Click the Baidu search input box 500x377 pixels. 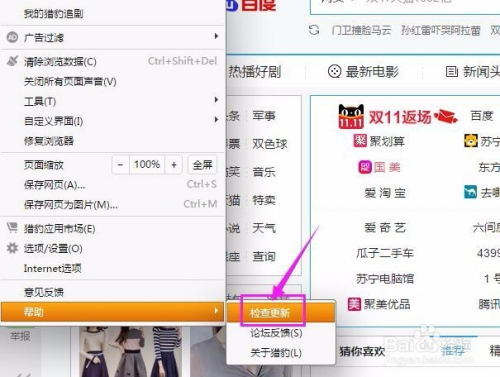(405, 7)
